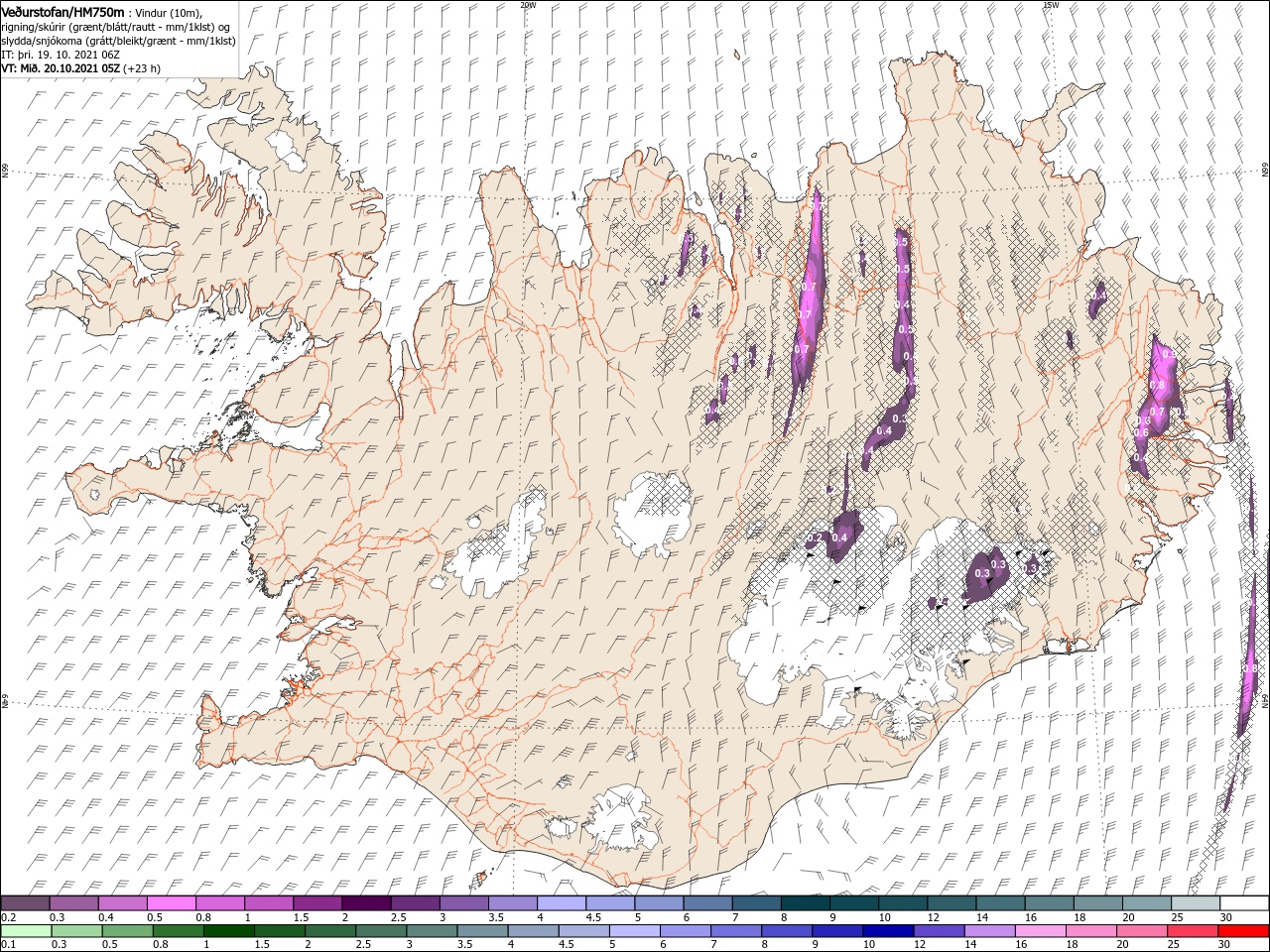
Task: Pick upper legend swatch between 0.8 and 1
Action: 220,903
